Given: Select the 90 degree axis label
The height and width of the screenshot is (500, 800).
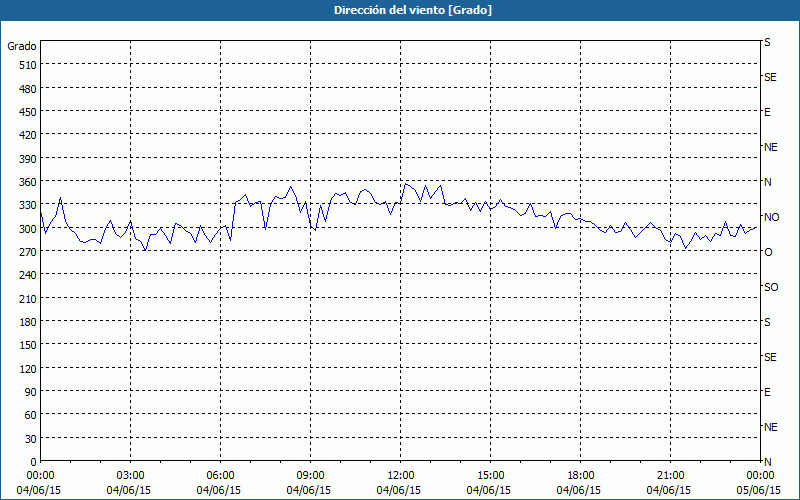Looking at the screenshot, I should click(x=31, y=392).
